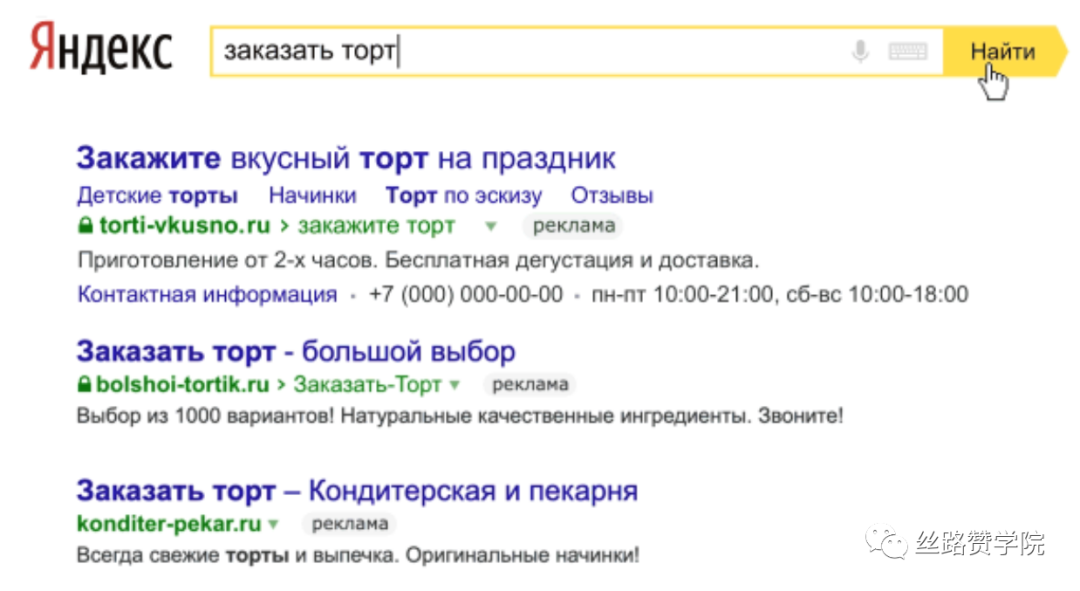The image size is (1080, 591).
Task: Open the Контактная информация link
Action: coord(207,295)
